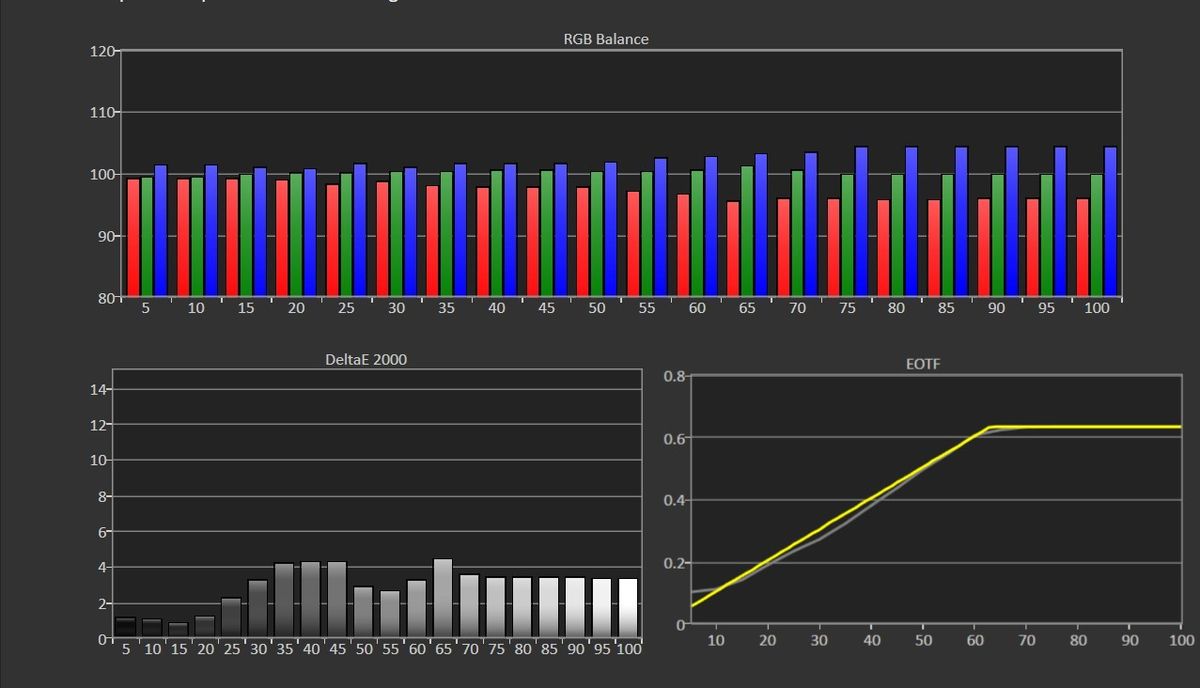Image resolution: width=1200 pixels, height=688 pixels.
Task: Click the green bar at 65 in RGB Balance
Action: click(747, 232)
